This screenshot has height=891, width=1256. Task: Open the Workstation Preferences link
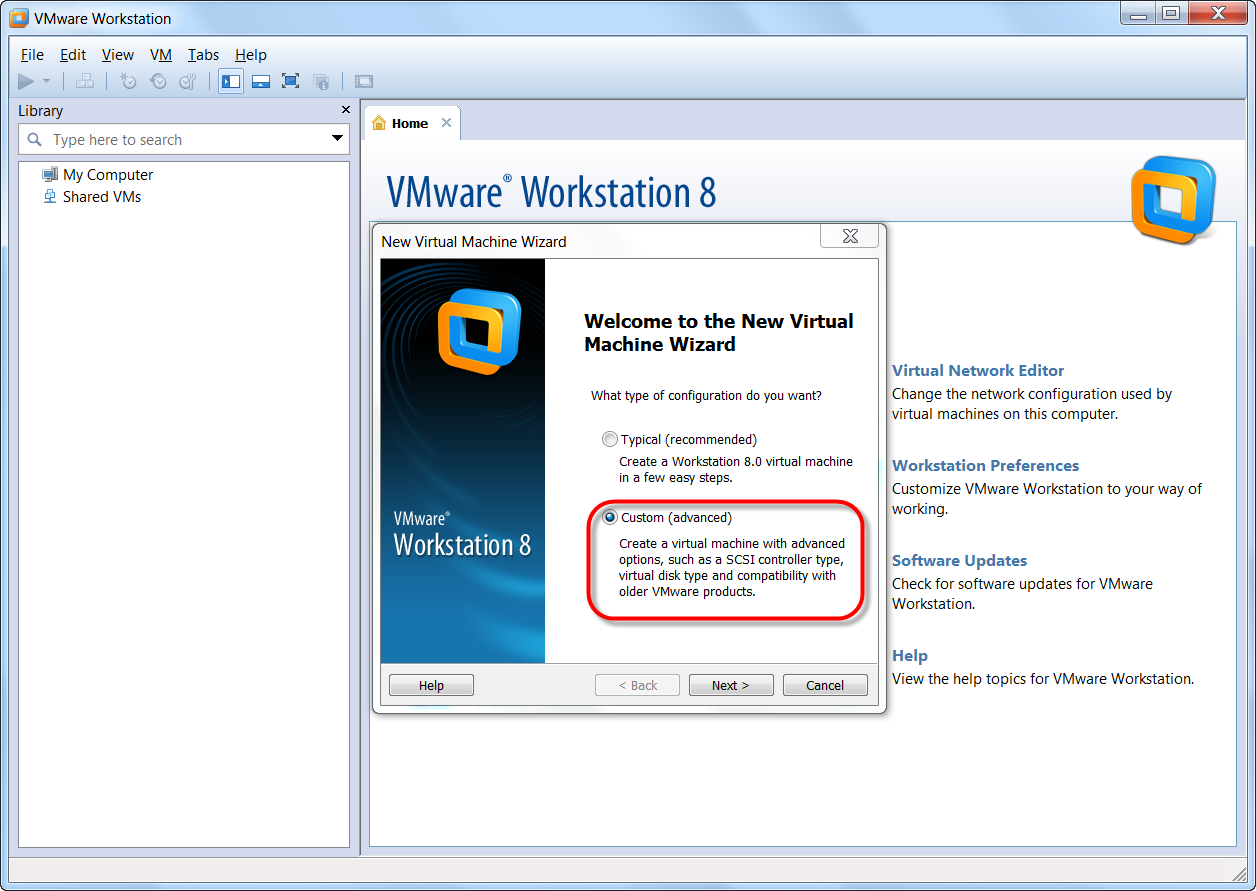[x=985, y=465]
